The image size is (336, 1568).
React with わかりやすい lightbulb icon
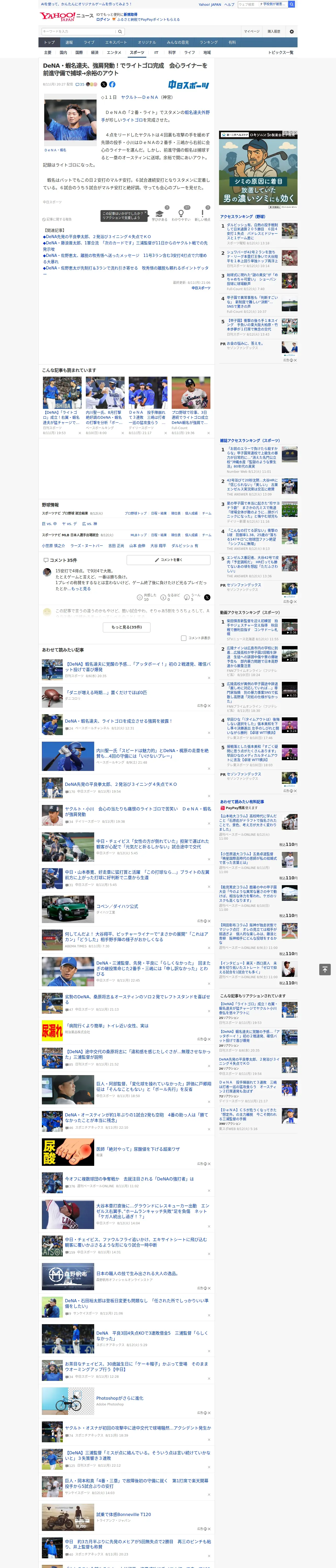coord(181,214)
